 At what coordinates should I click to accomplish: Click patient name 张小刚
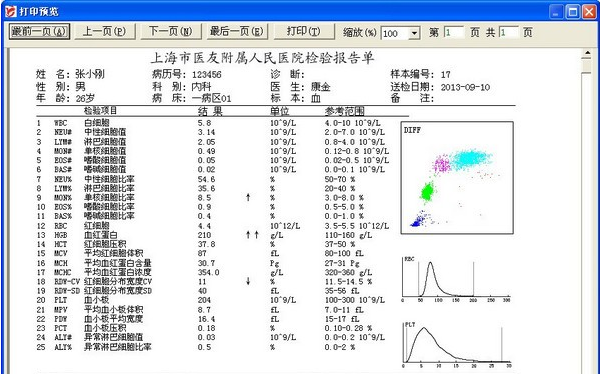pyautogui.click(x=90, y=74)
